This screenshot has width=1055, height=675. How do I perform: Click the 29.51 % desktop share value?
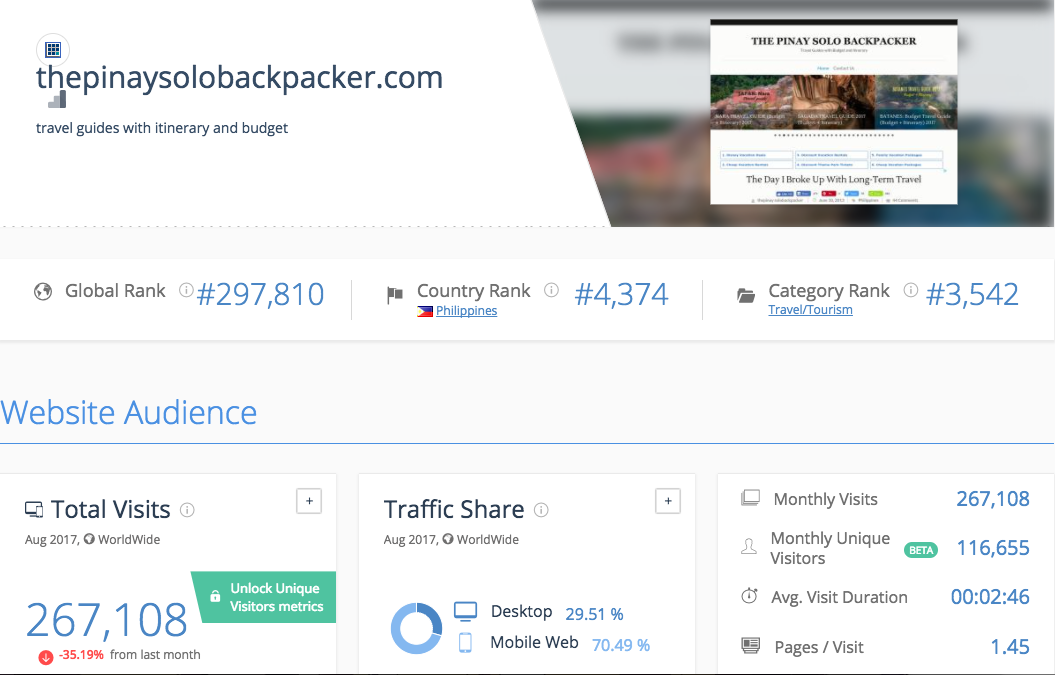tap(594, 614)
